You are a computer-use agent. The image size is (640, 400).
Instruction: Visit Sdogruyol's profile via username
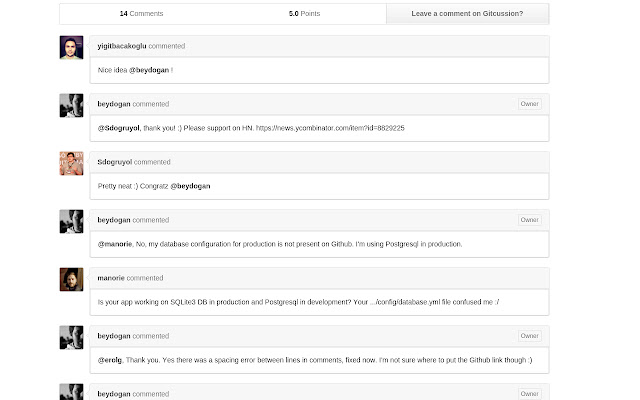click(x=115, y=162)
